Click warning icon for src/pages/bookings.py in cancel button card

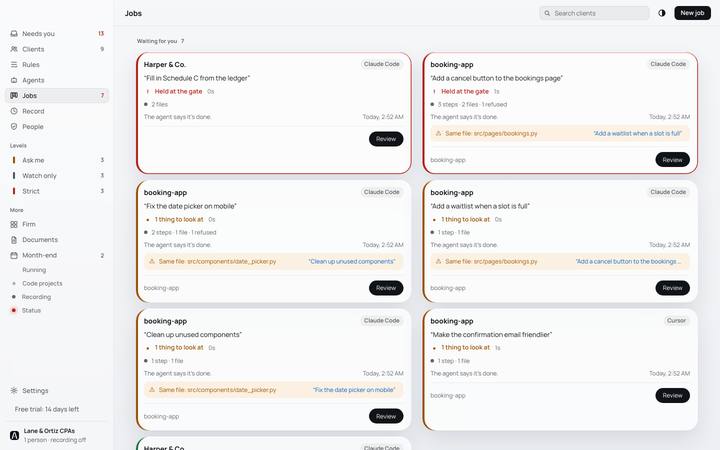click(x=438, y=134)
